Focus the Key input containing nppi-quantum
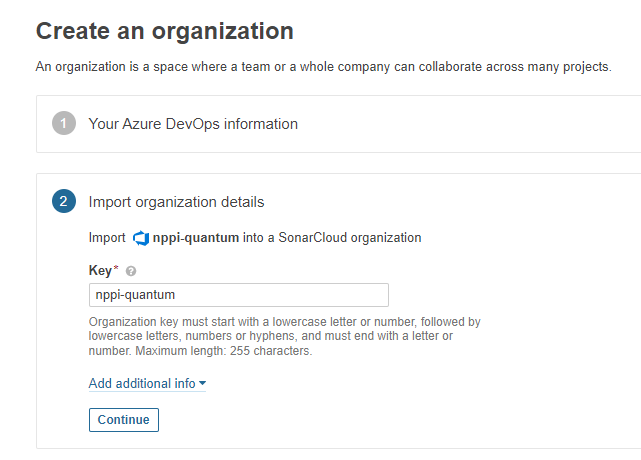641x460 pixels. (x=239, y=295)
